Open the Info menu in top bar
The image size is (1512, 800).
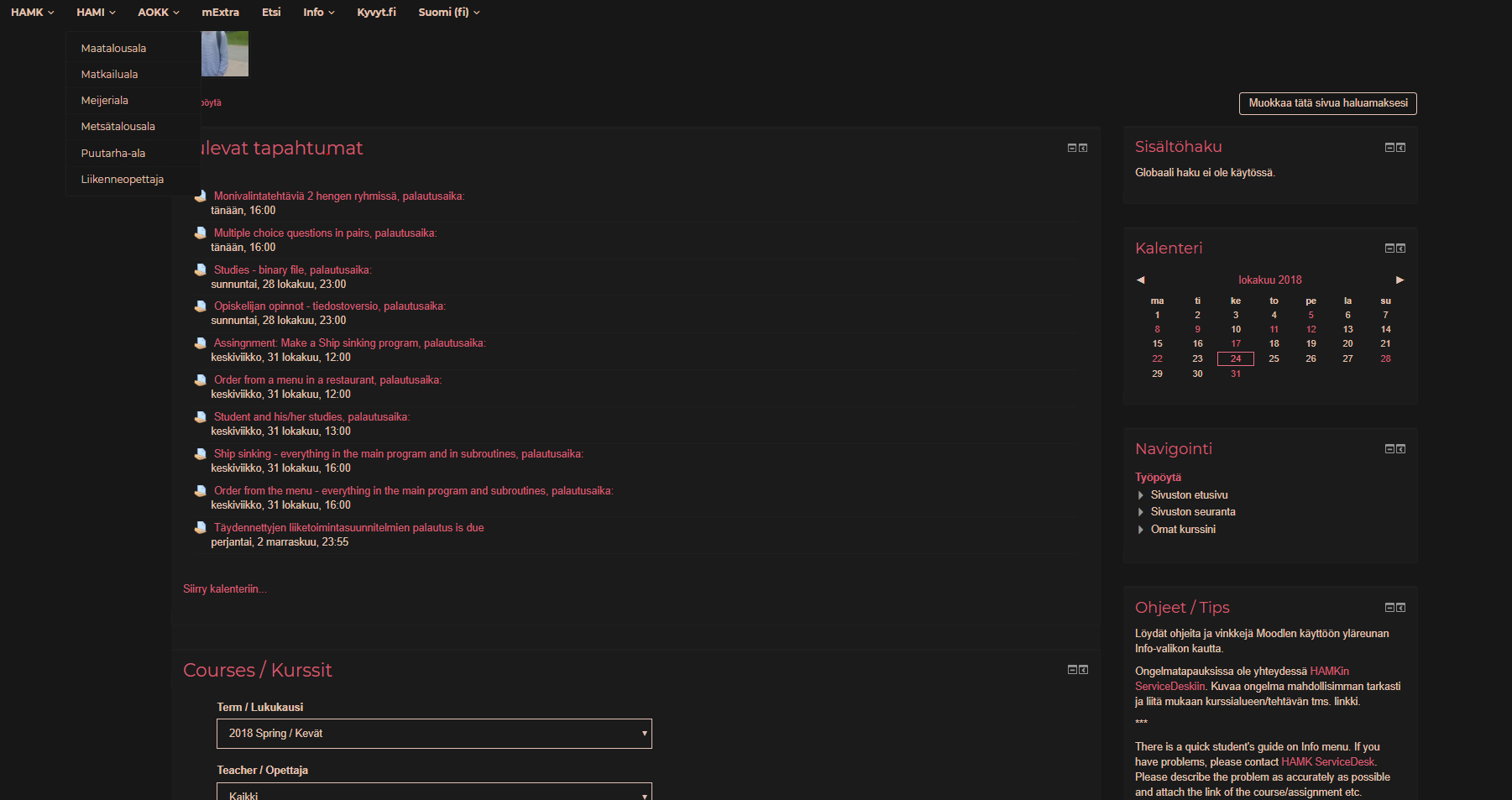pyautogui.click(x=318, y=13)
